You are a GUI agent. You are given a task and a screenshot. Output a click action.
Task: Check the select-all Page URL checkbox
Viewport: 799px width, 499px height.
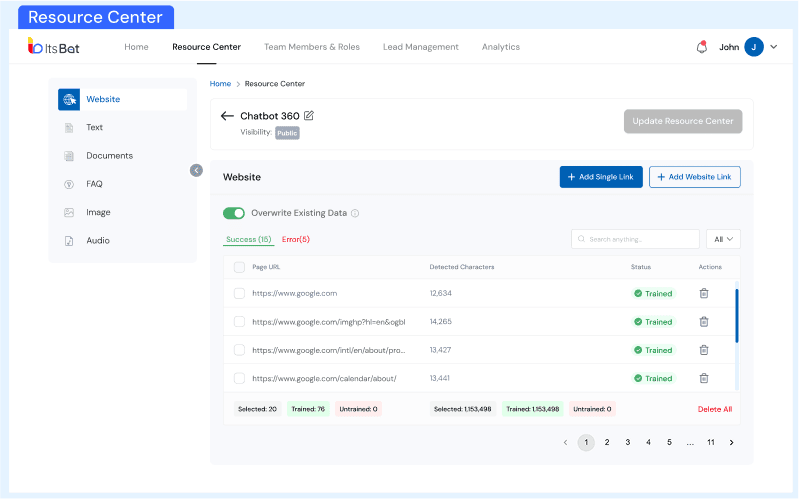point(239,267)
